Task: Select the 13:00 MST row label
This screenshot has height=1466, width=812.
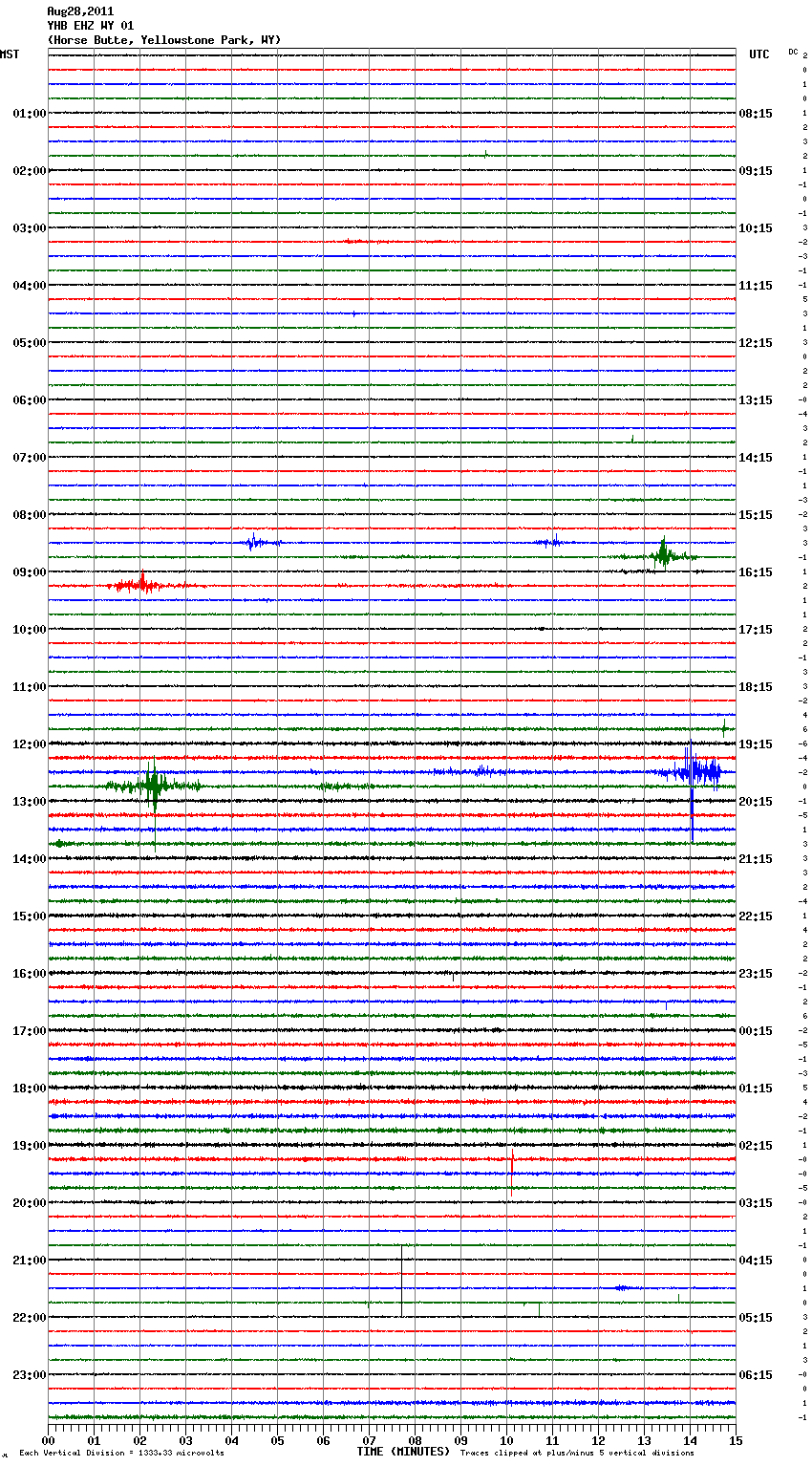Action: [x=29, y=802]
